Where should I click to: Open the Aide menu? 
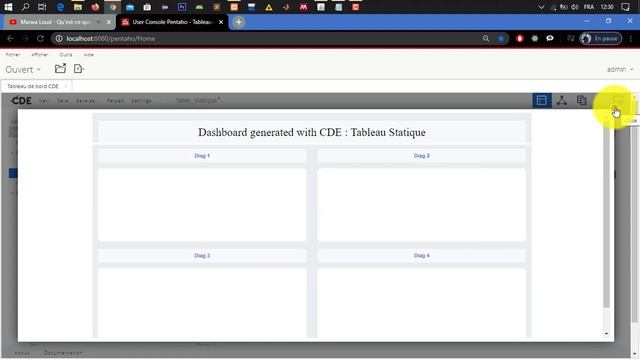(x=89, y=54)
